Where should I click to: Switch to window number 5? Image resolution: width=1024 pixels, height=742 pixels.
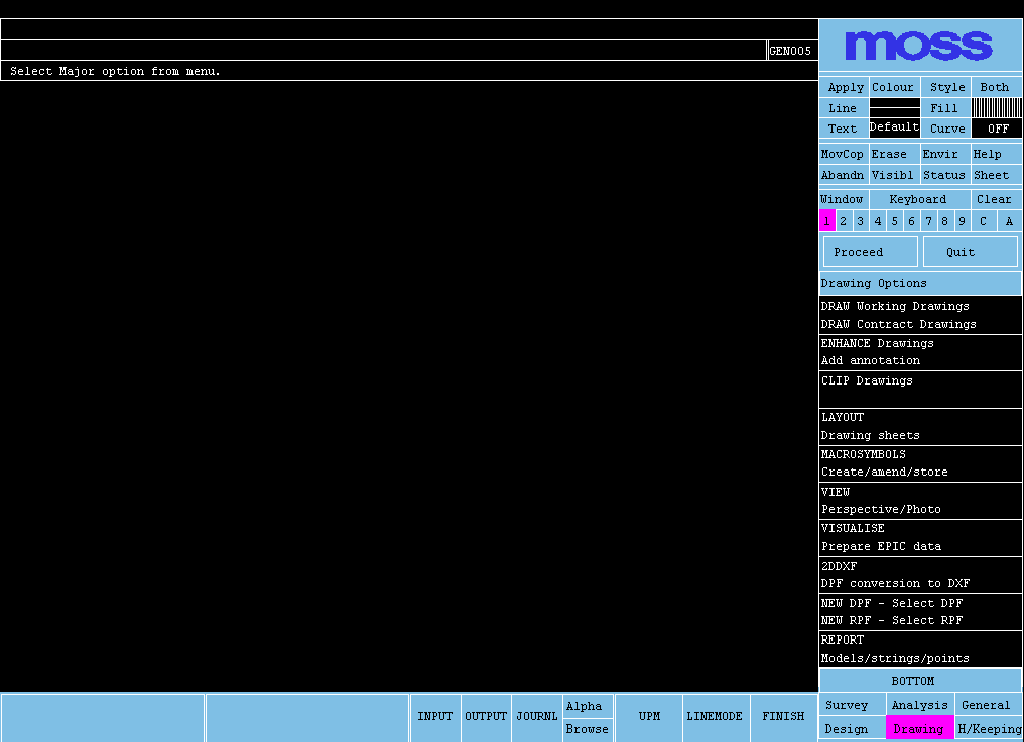pyautogui.click(x=894, y=221)
